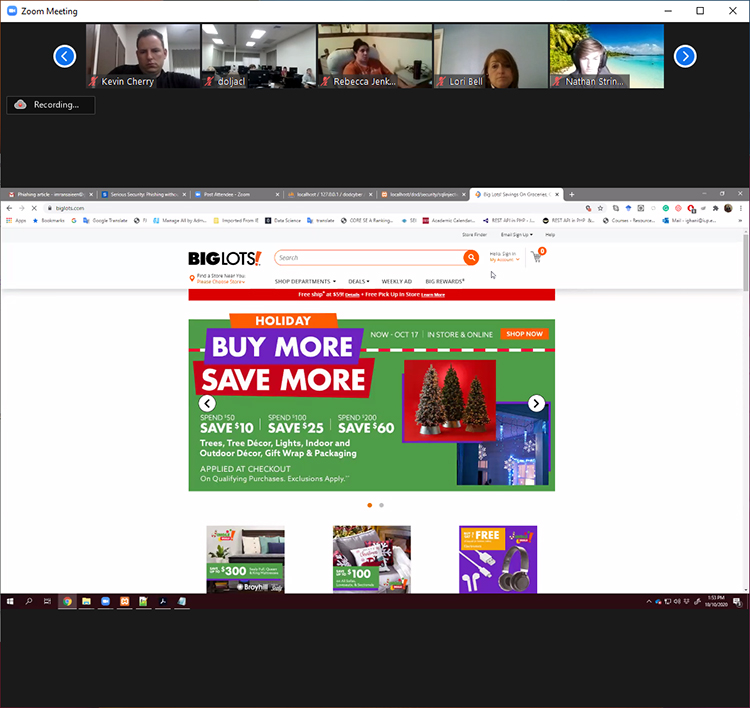The width and height of the screenshot is (750, 708).
Task: Go to previous banner slide
Action: pos(207,403)
